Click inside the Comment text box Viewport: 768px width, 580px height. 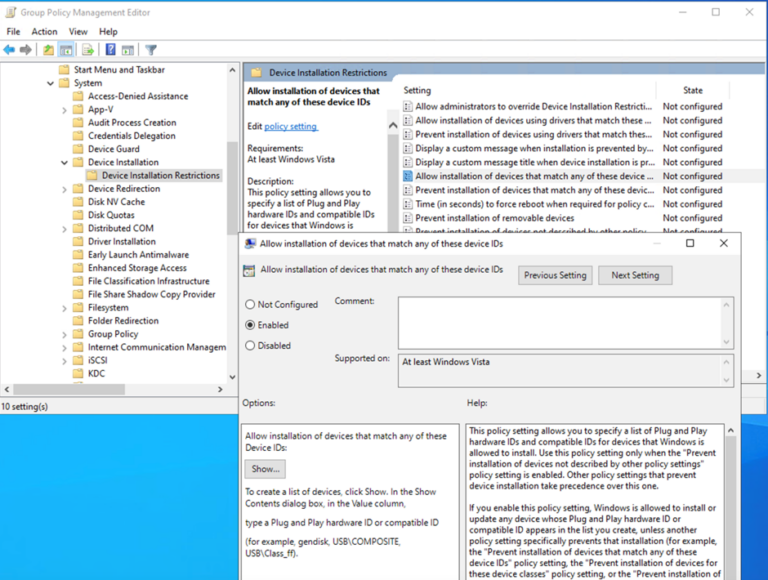coord(558,320)
